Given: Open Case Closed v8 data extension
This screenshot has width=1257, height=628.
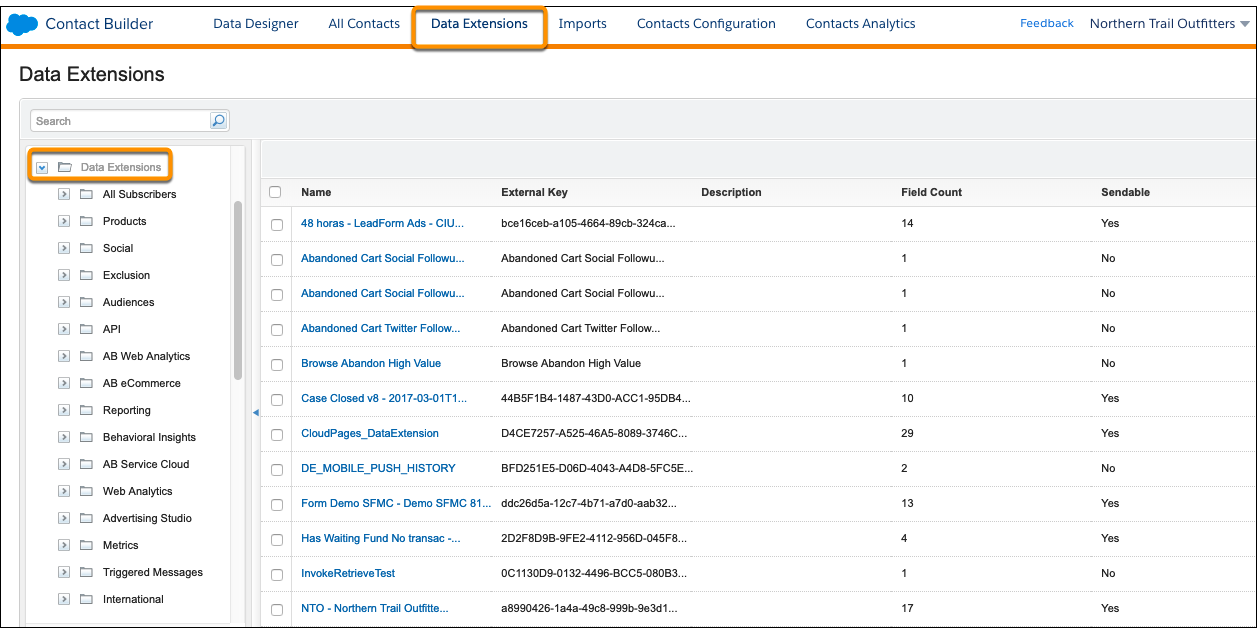Looking at the screenshot, I should point(384,399).
